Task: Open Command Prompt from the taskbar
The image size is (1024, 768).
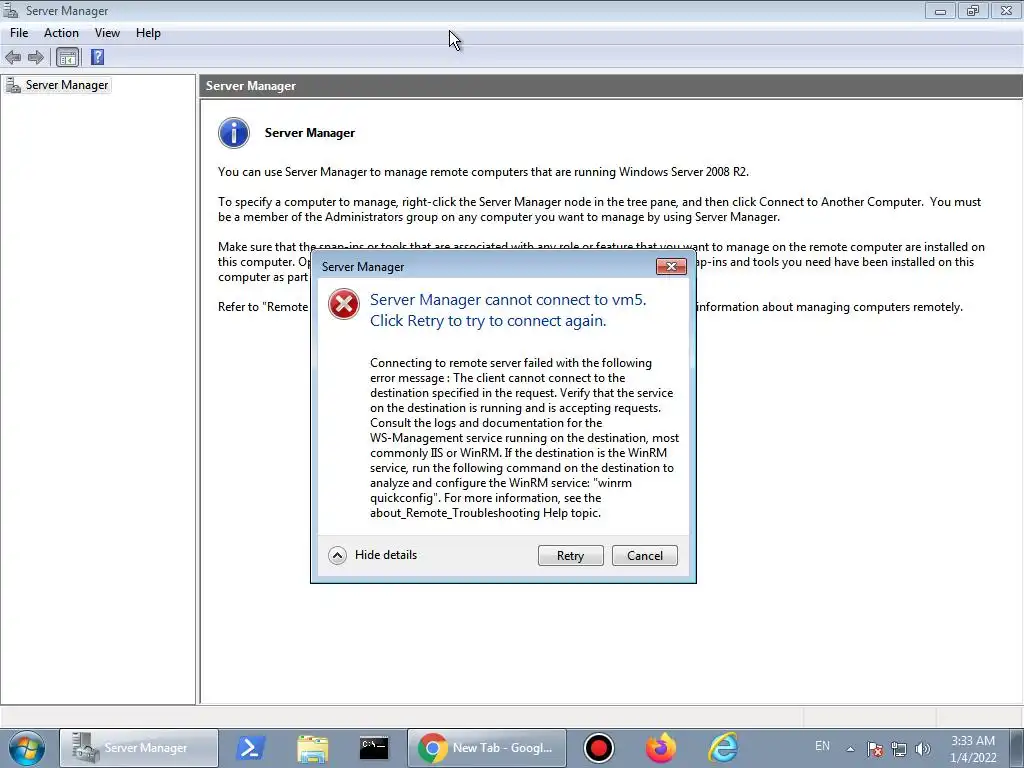Action: (x=374, y=748)
